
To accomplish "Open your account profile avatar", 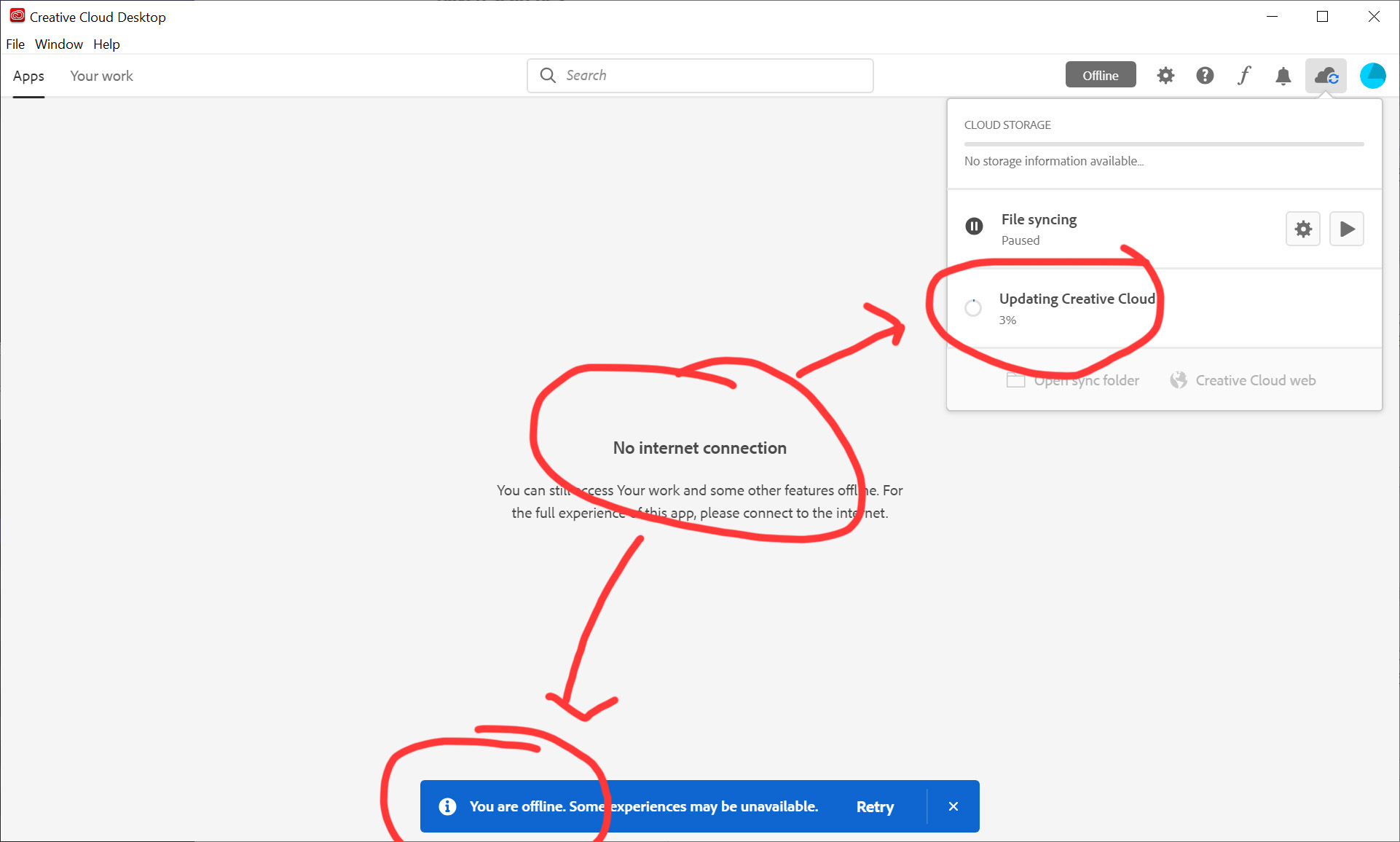I will pos(1372,75).
